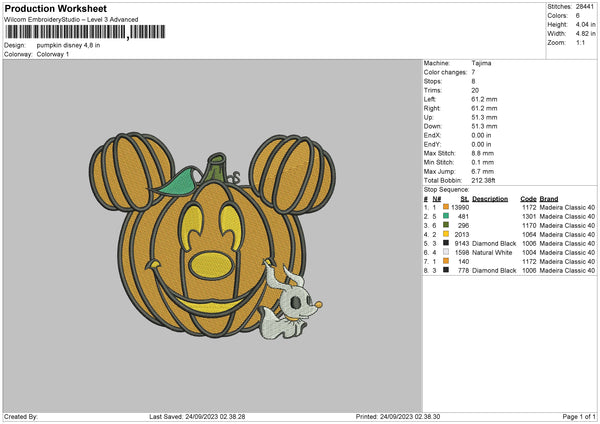Click the barcode under the worksheet title
Screen dimensions: 600x424
pyautogui.click(x=85, y=32)
